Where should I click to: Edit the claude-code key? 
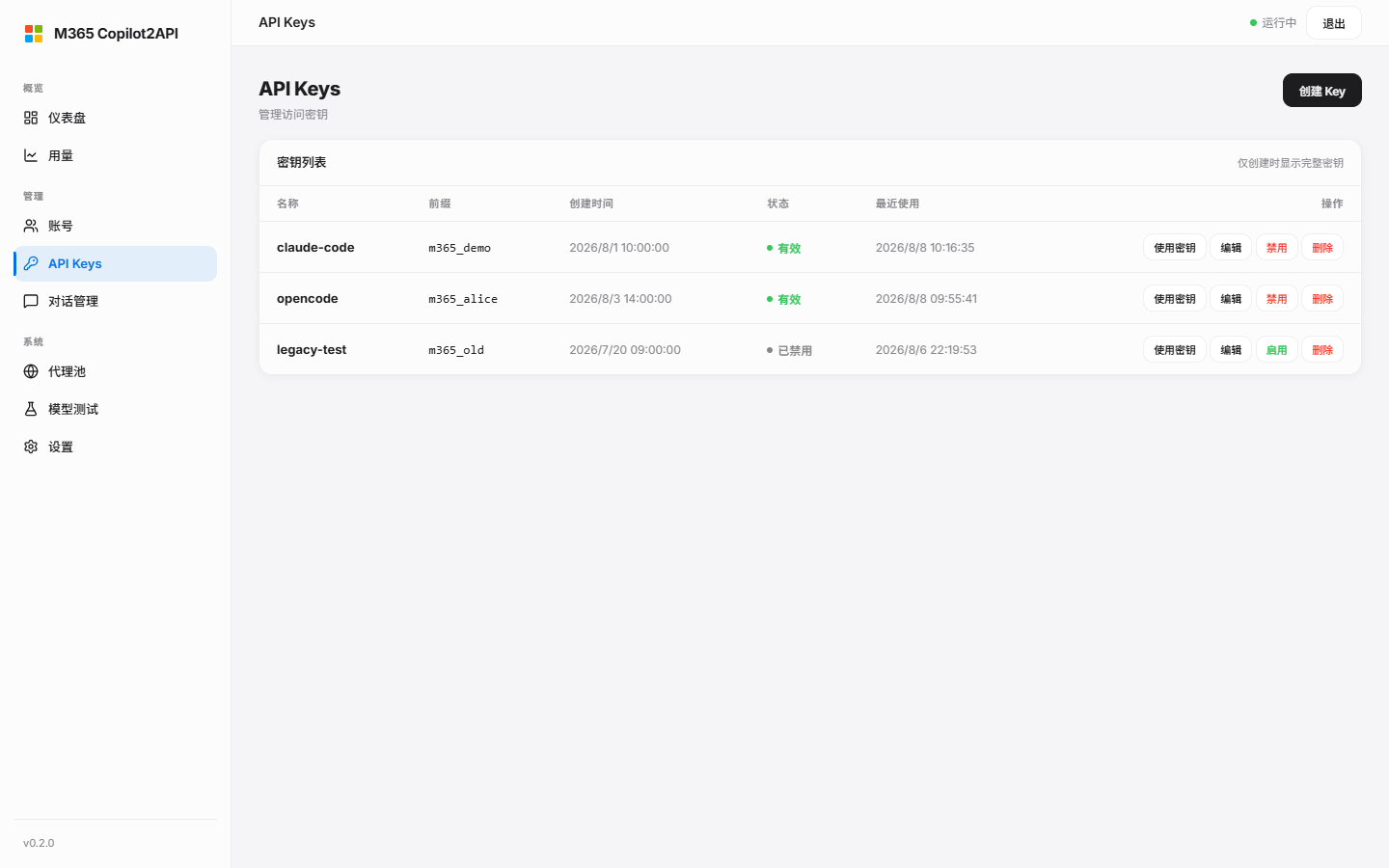click(x=1231, y=248)
